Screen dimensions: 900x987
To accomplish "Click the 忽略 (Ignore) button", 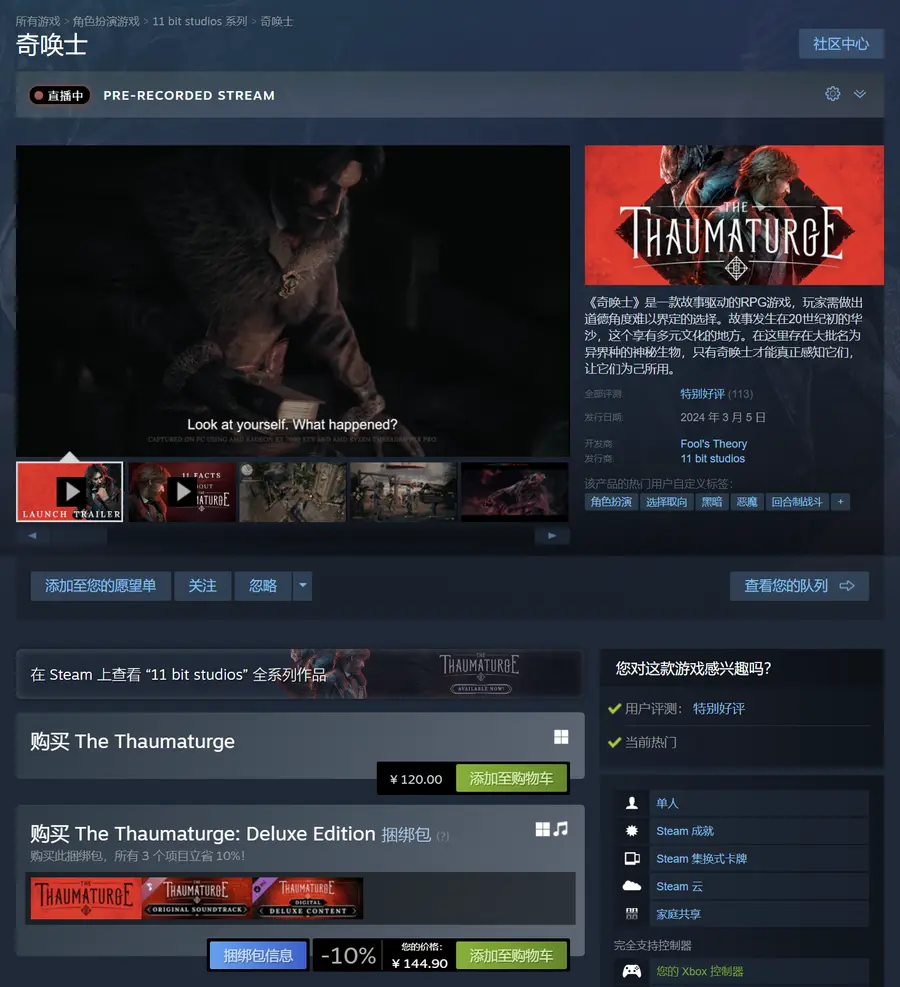I will click(263, 585).
